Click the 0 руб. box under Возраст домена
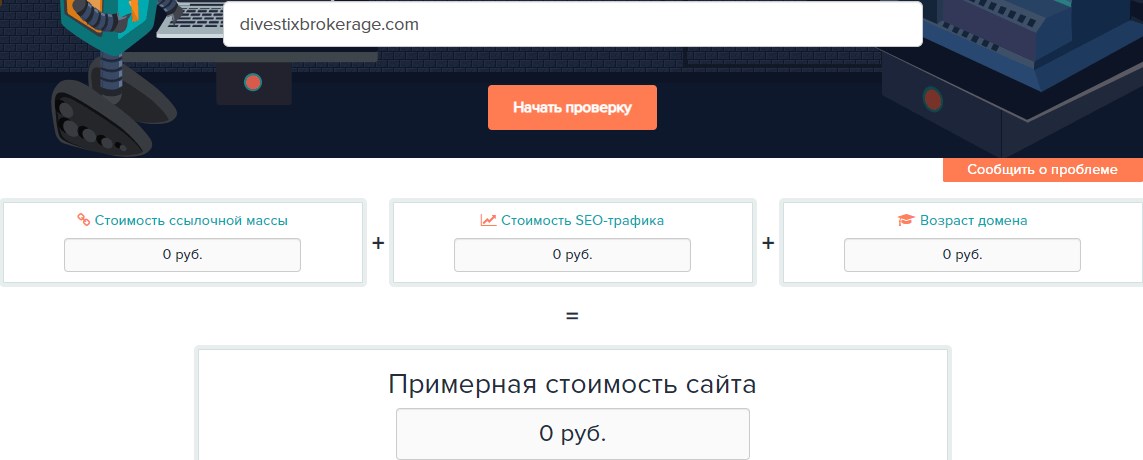This screenshot has width=1143, height=460. pyautogui.click(x=962, y=255)
